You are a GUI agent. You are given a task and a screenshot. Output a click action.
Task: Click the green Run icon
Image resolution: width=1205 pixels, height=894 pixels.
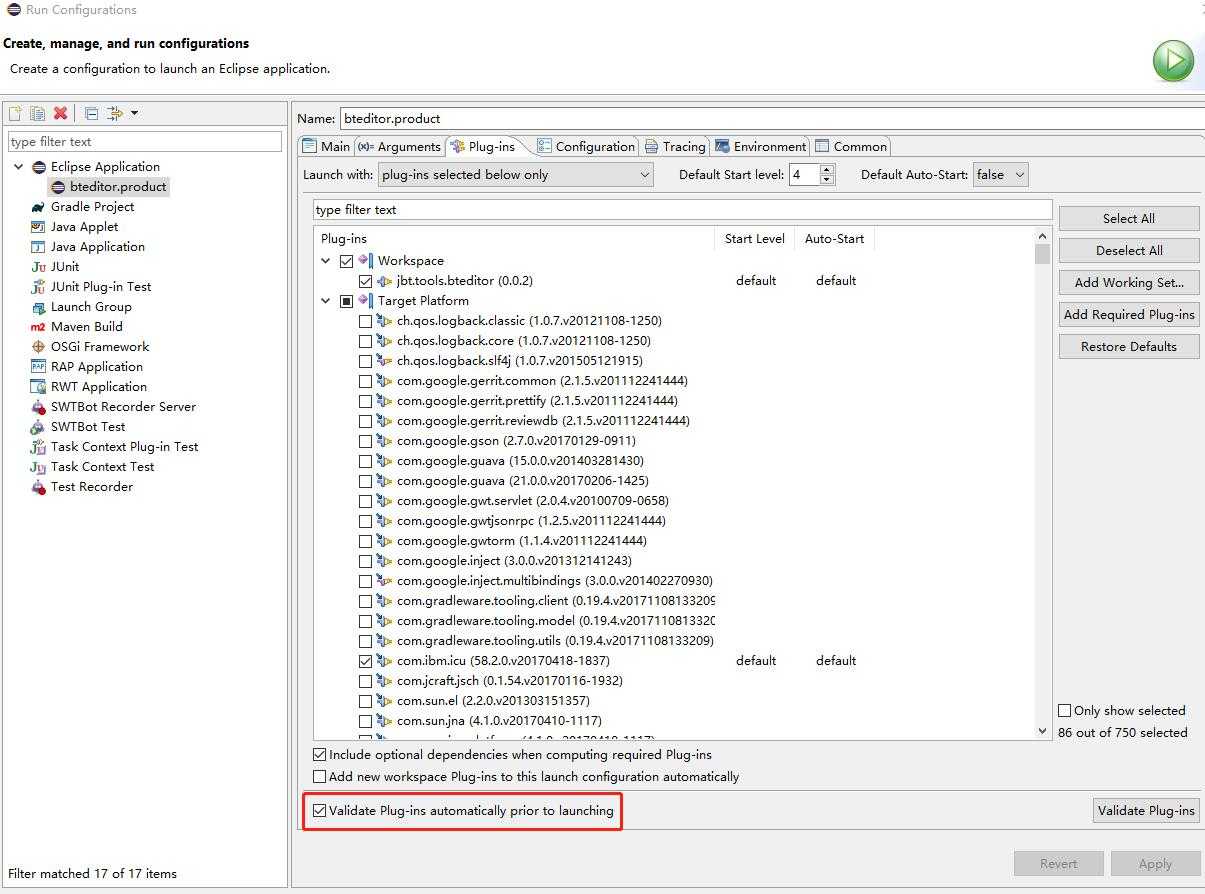point(1173,60)
